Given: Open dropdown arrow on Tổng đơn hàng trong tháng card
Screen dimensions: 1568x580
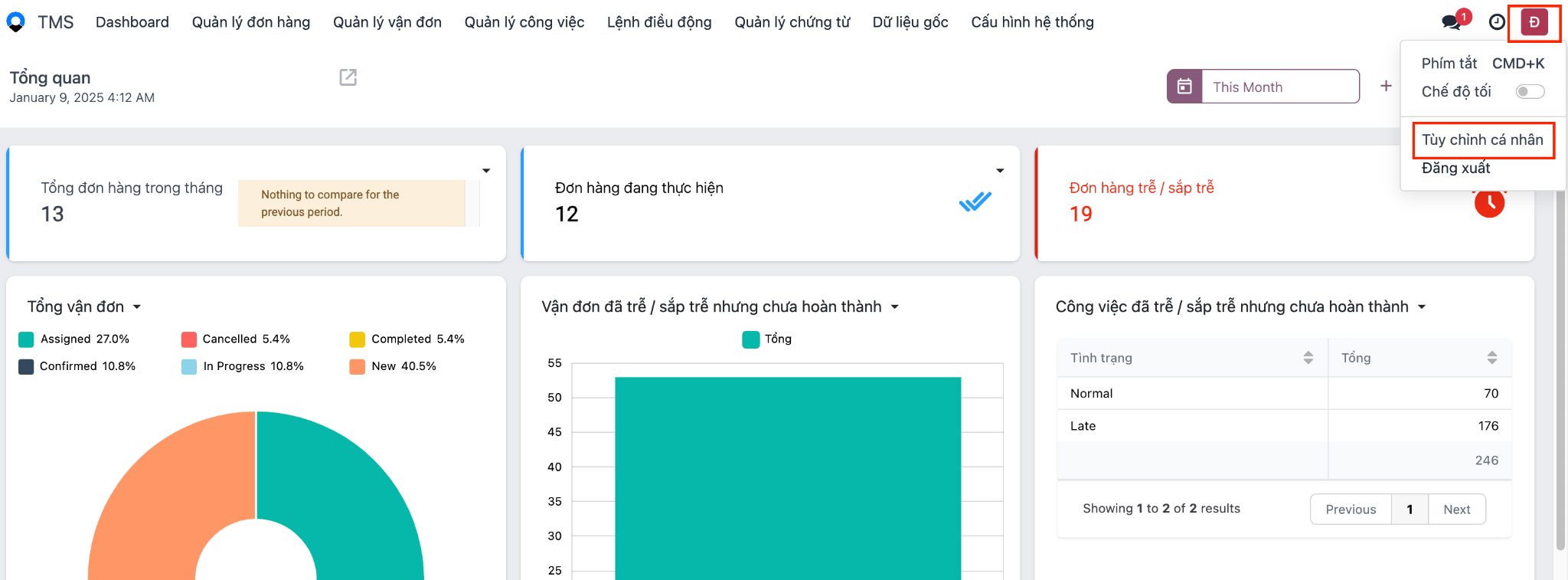Looking at the screenshot, I should click(x=486, y=171).
